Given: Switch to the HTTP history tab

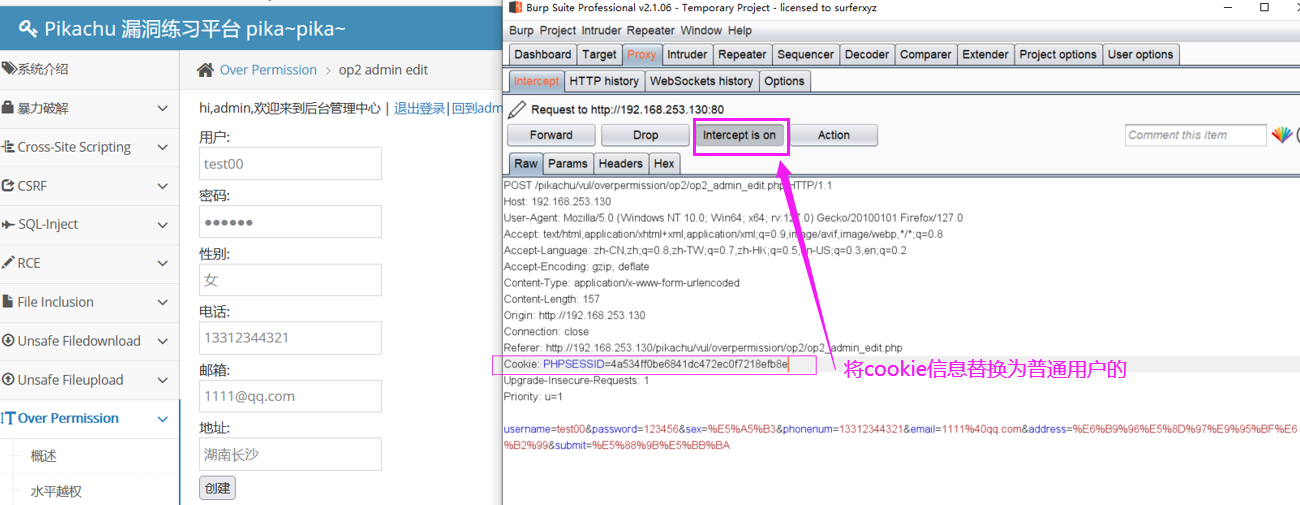Looking at the screenshot, I should 603,81.
